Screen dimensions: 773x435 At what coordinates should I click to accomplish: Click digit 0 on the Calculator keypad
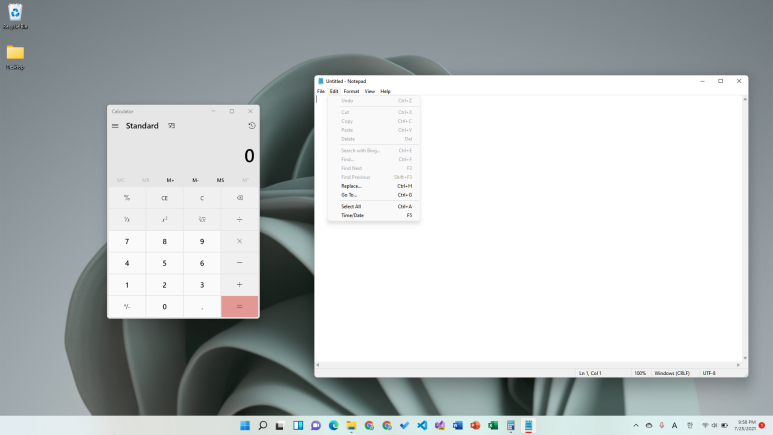pos(164,306)
